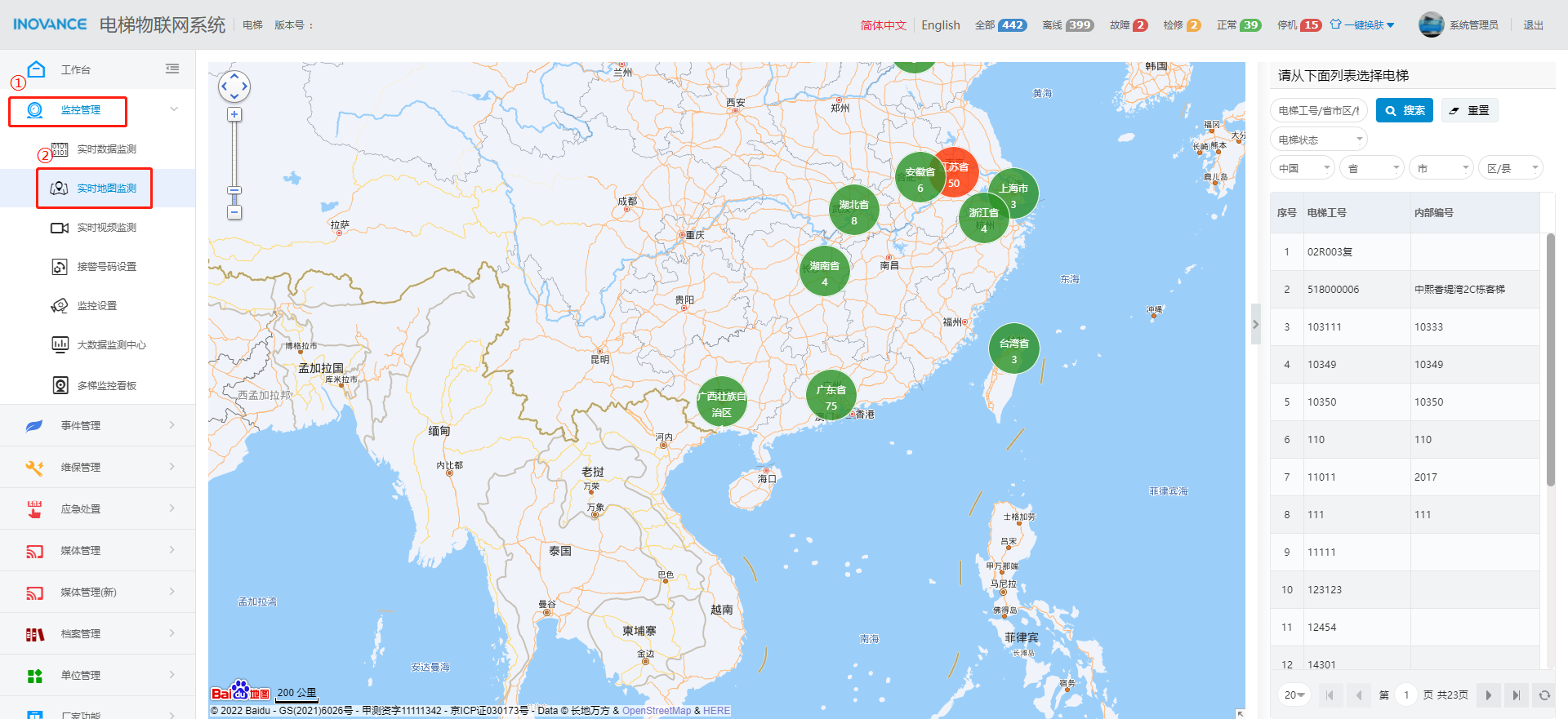
Task: Zoom out map with minus button
Action: 234,212
